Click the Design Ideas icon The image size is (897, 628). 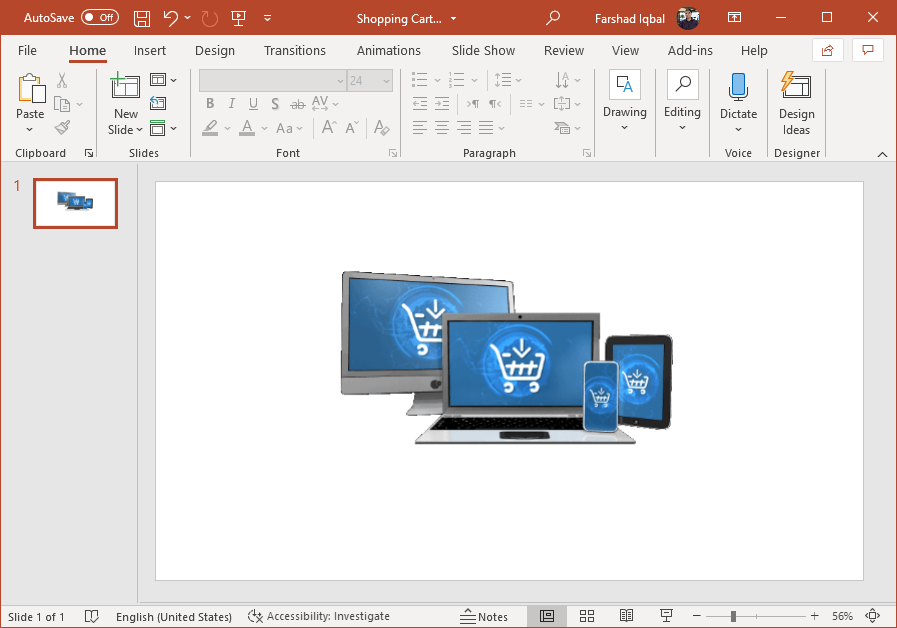(x=796, y=88)
